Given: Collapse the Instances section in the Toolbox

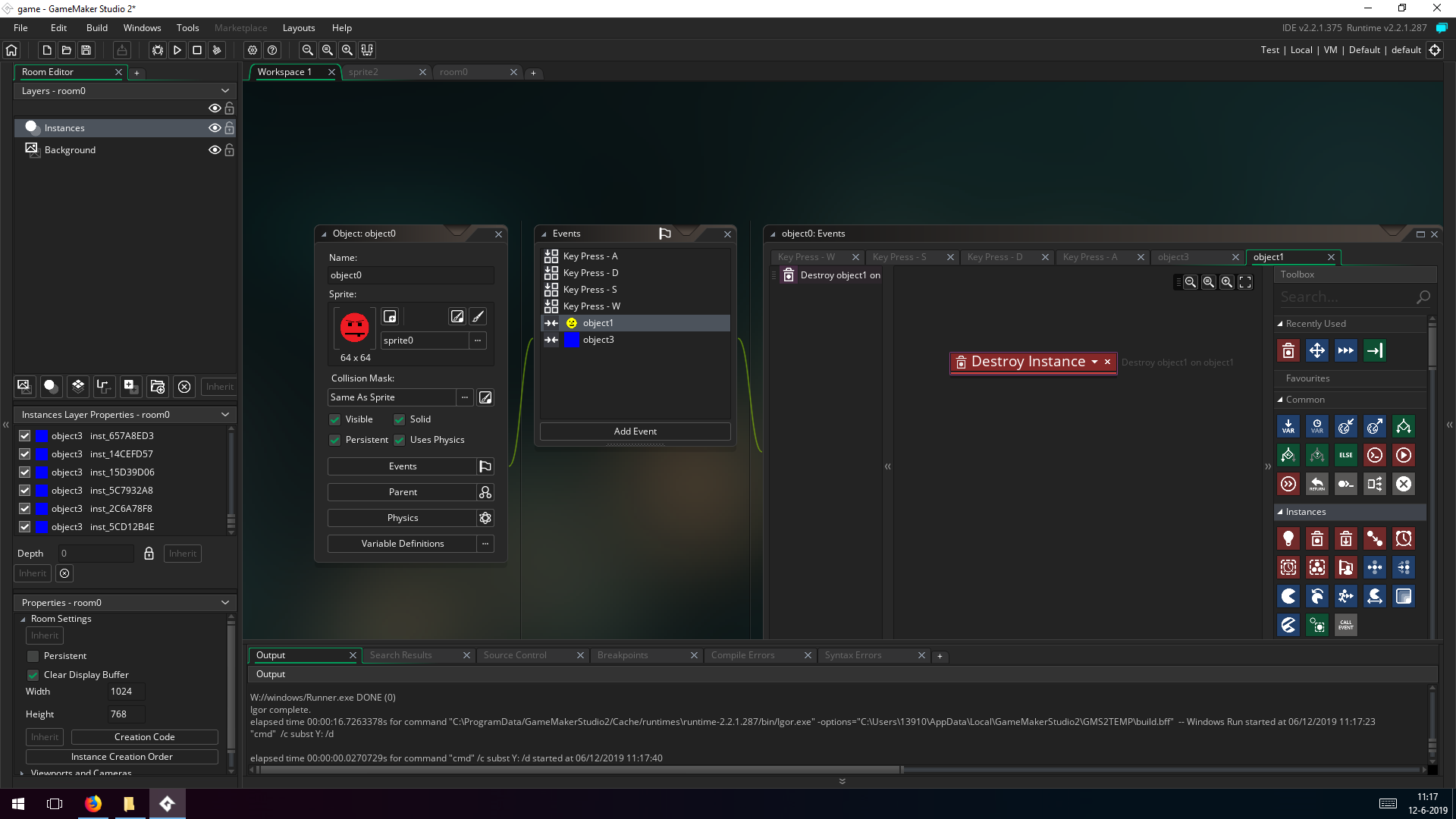Looking at the screenshot, I should click(1280, 512).
